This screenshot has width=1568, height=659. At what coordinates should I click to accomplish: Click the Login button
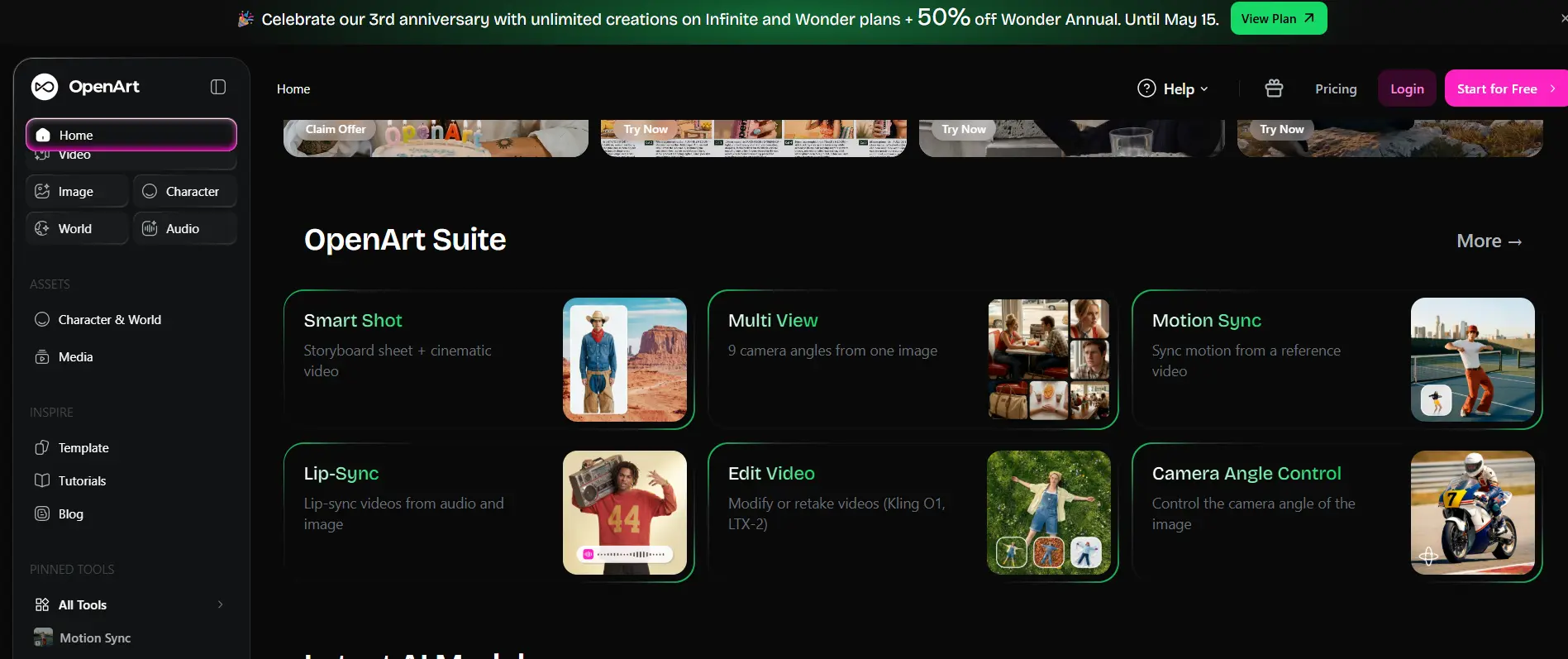[1407, 88]
